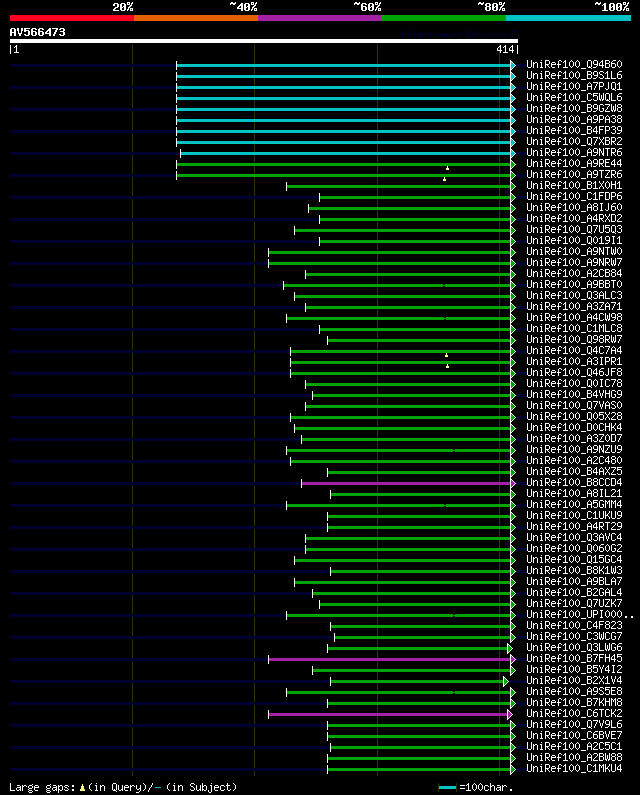Click the red 20% legend color segment
The image size is (640, 795).
72,18
